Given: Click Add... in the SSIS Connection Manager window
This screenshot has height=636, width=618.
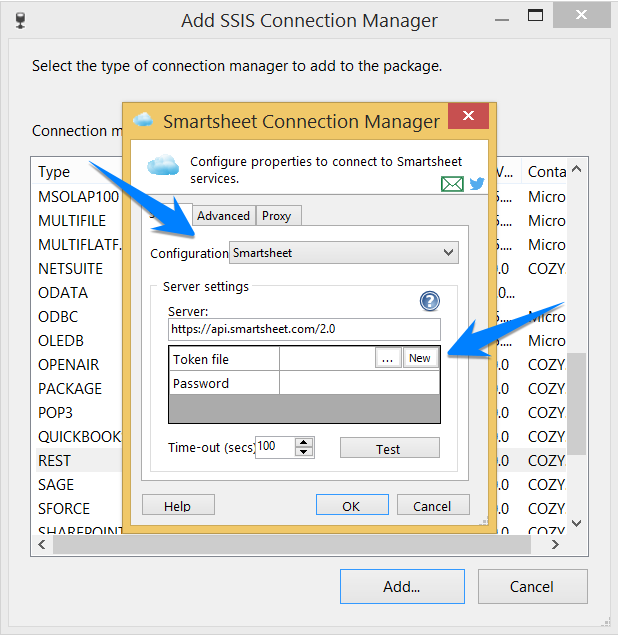Looking at the screenshot, I should coord(402,586).
